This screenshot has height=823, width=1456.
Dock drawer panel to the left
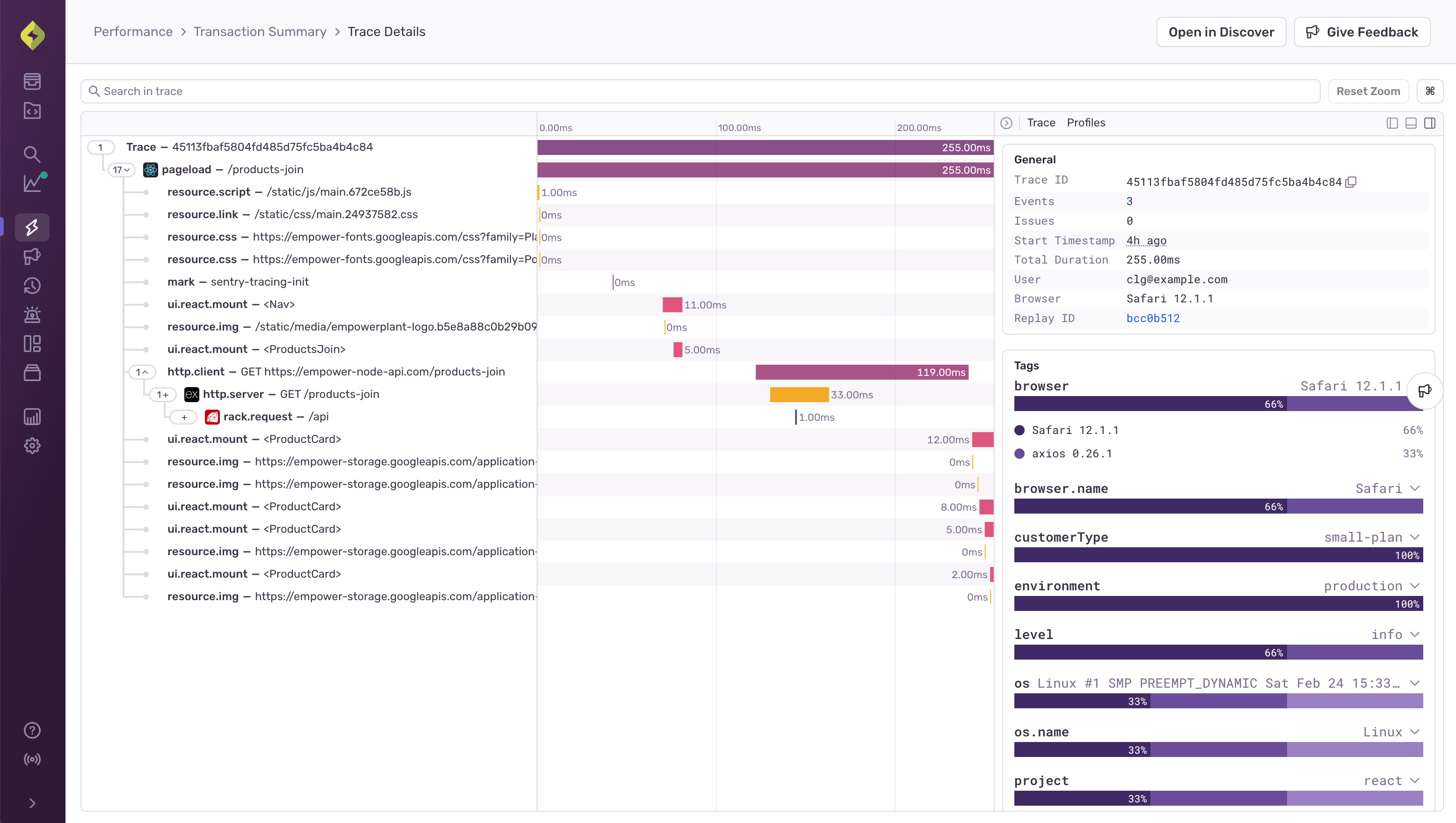(x=1392, y=123)
